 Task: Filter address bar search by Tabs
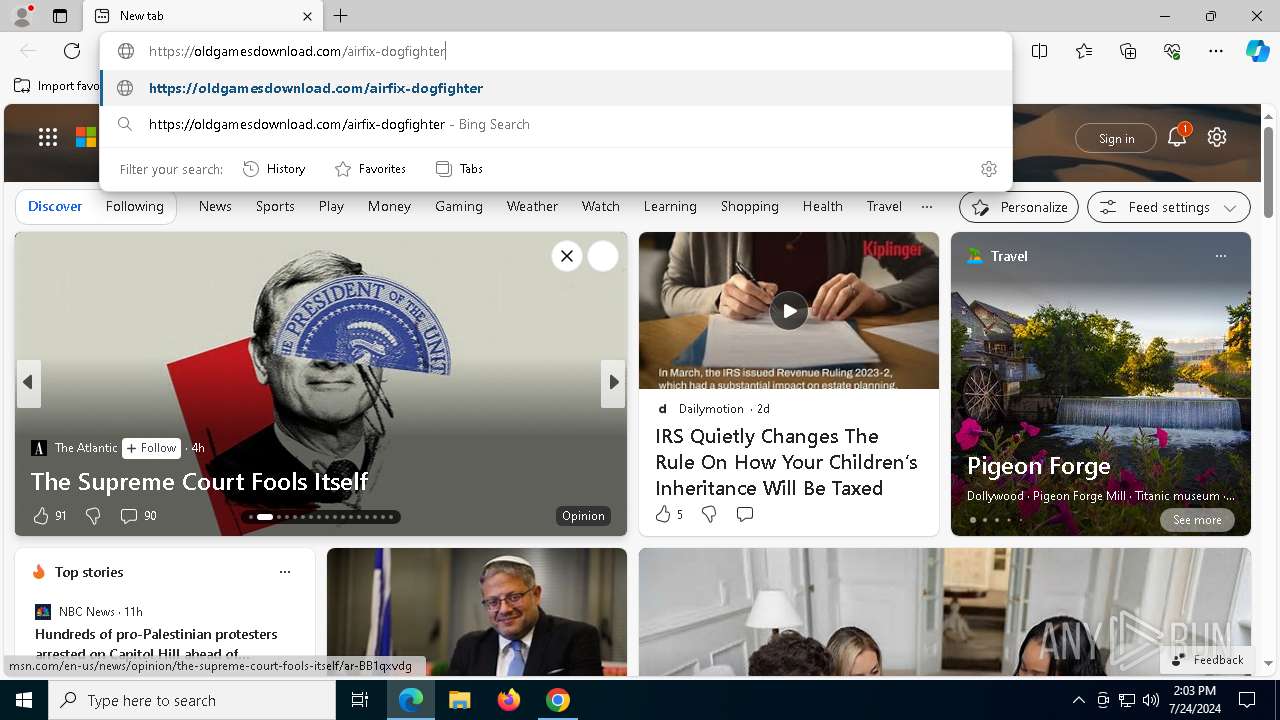pos(460,169)
